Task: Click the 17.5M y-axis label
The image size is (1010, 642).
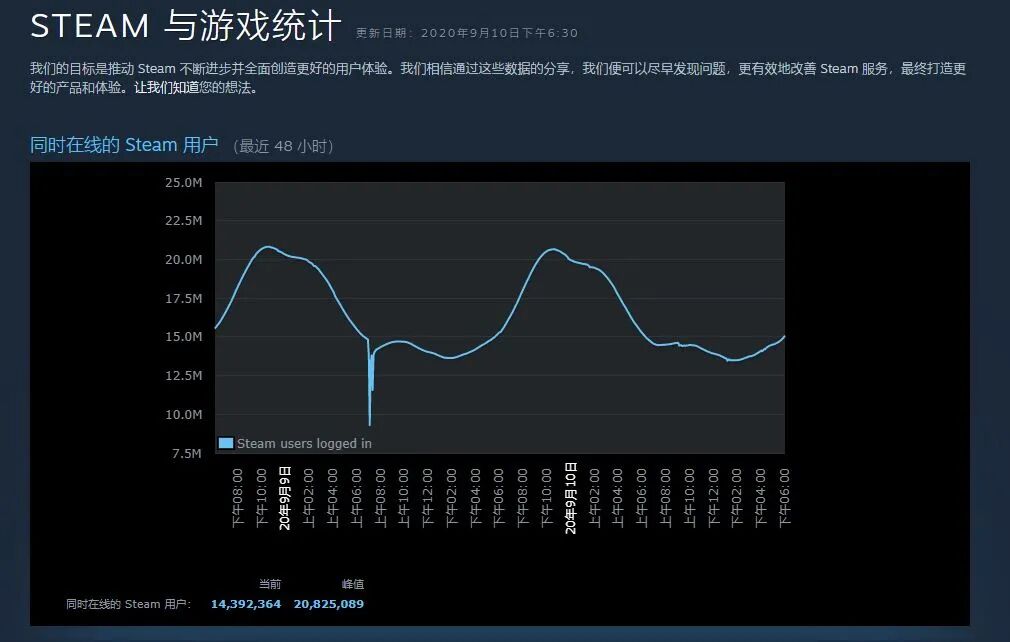Action: 184,298
